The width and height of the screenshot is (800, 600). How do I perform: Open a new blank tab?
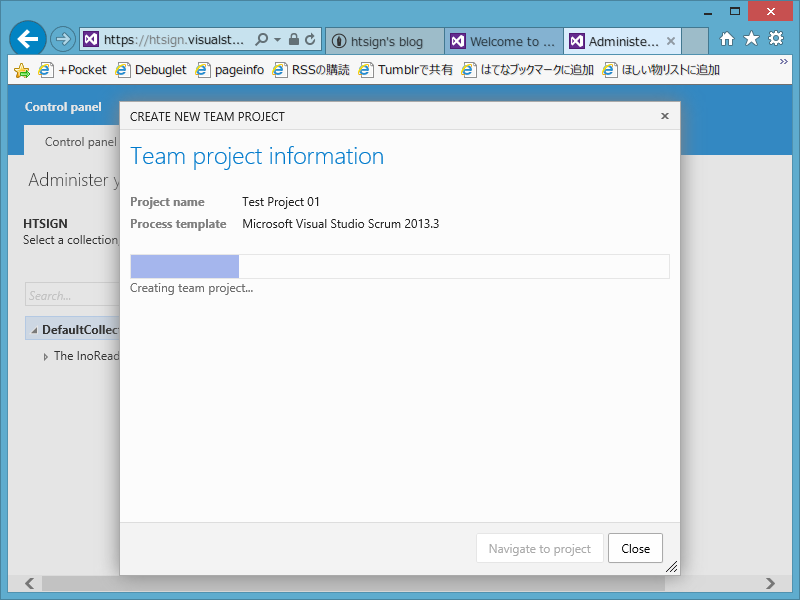695,41
